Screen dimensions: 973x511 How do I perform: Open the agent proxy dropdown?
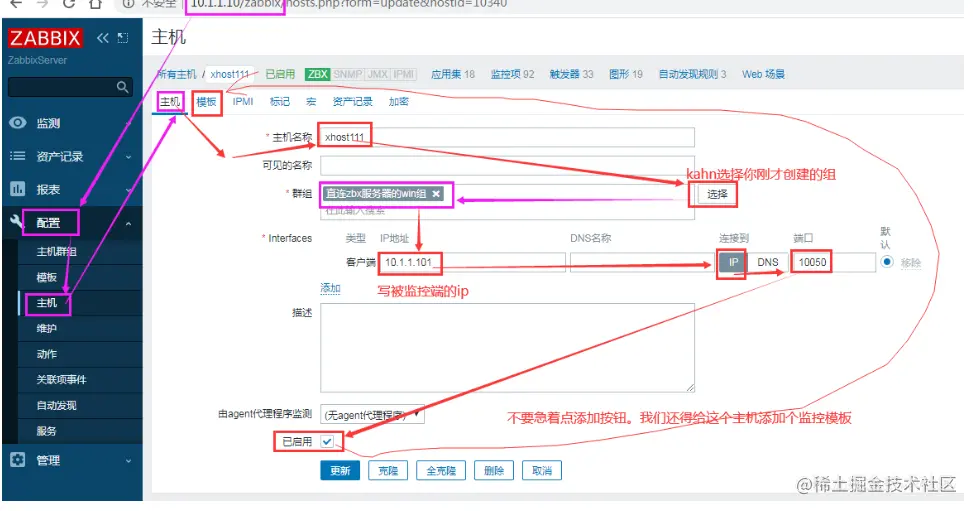pyautogui.click(x=372, y=414)
